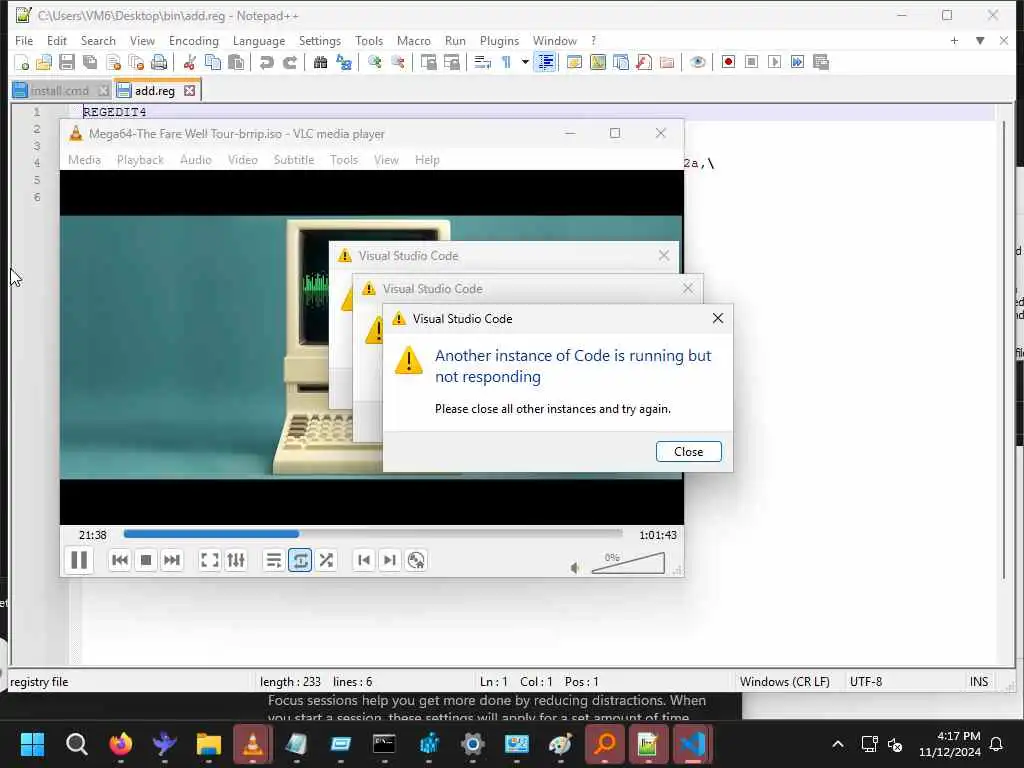Click UTF-8 encoding in status bar

click(866, 682)
